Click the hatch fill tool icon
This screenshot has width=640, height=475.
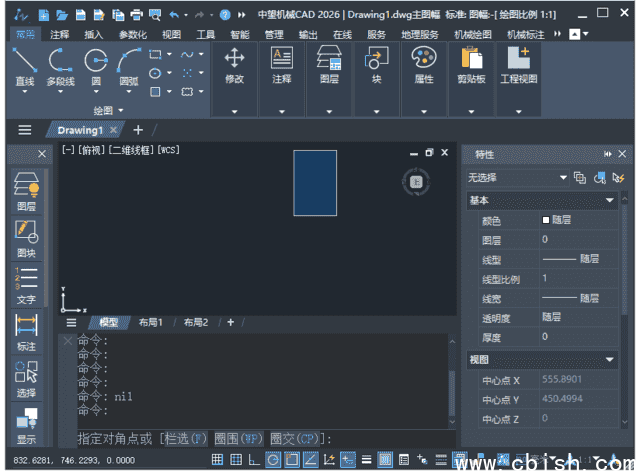point(155,91)
